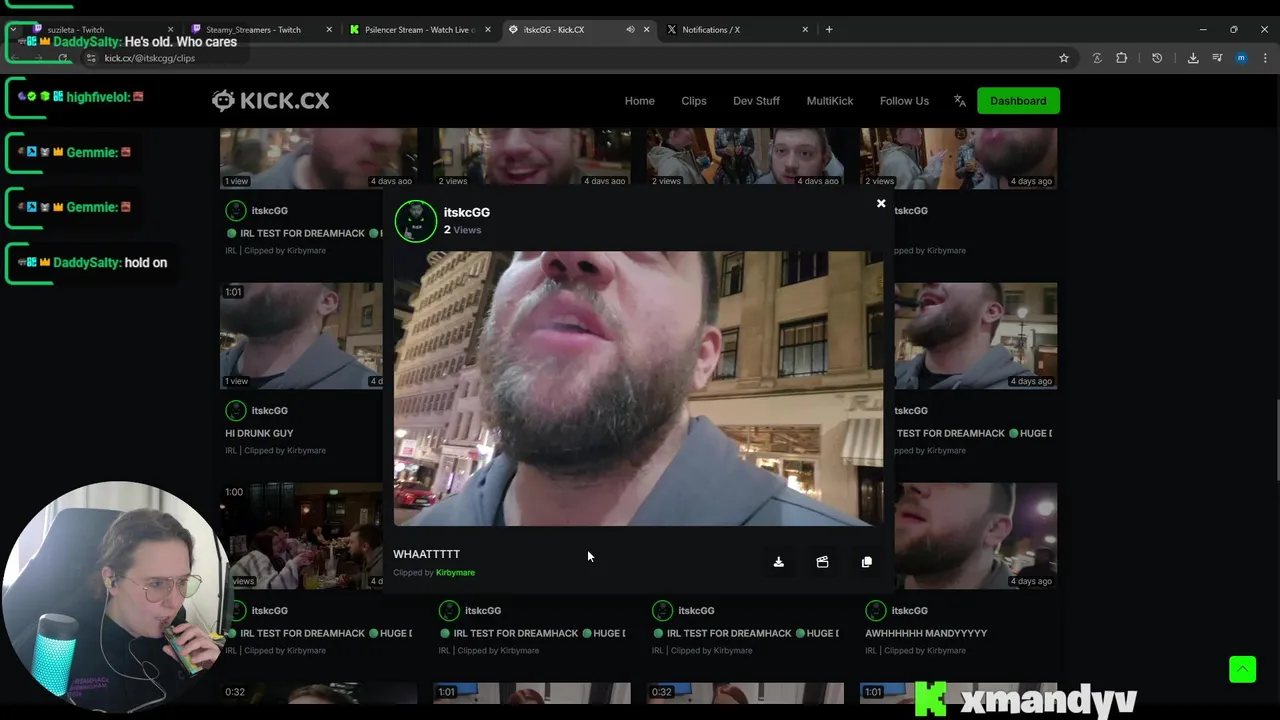Screen dimensions: 1280x720
Task: Click the green back-to-top arrow button
Action: [x=1242, y=669]
